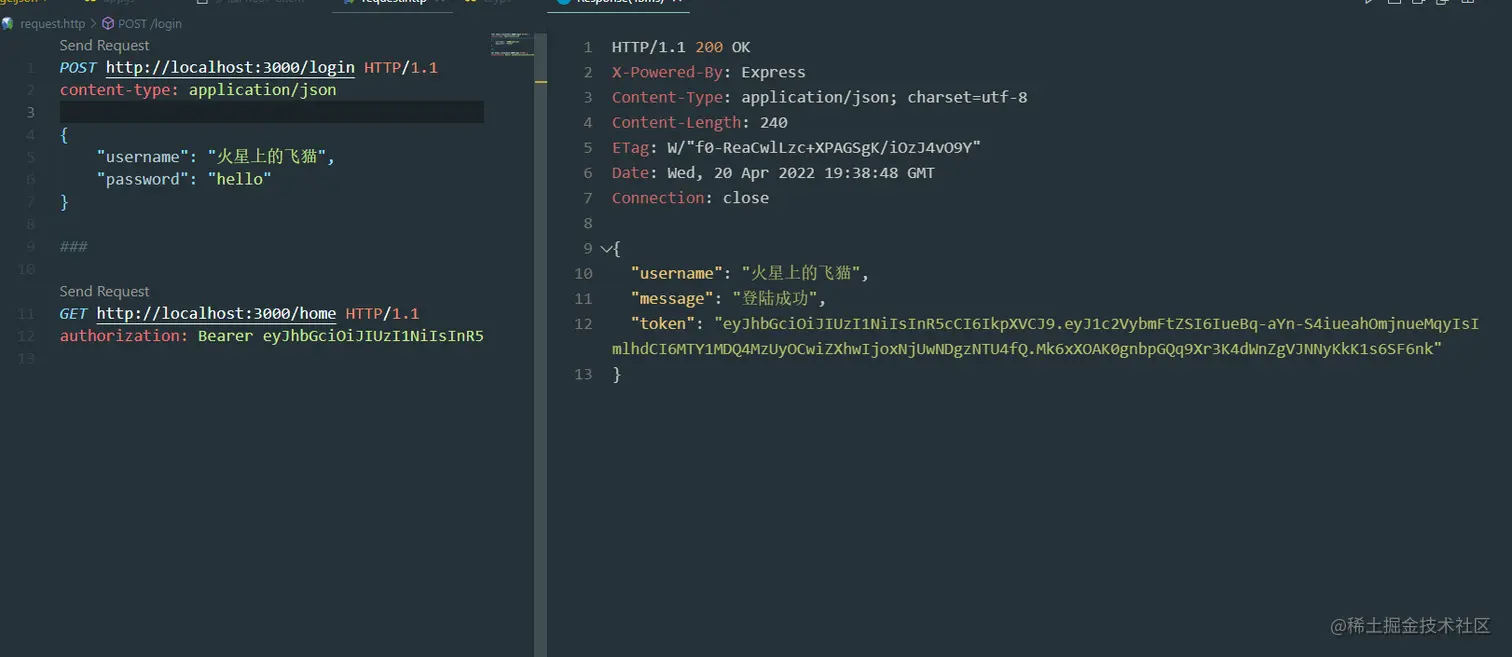Click the POST method keyword
1512x657 pixels.
pos(78,67)
